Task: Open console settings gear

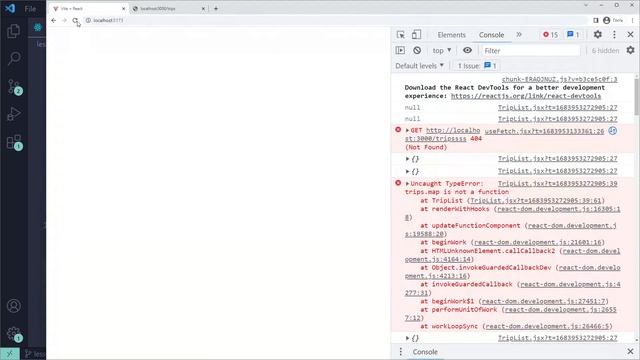Action: click(630, 50)
